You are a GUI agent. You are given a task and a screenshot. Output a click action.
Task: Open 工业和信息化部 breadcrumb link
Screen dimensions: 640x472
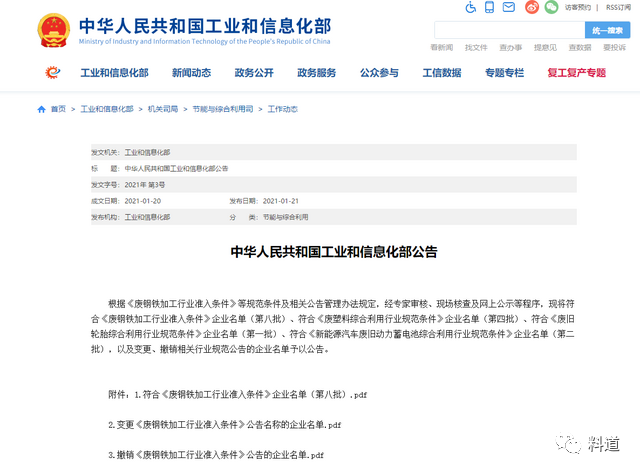click(107, 109)
